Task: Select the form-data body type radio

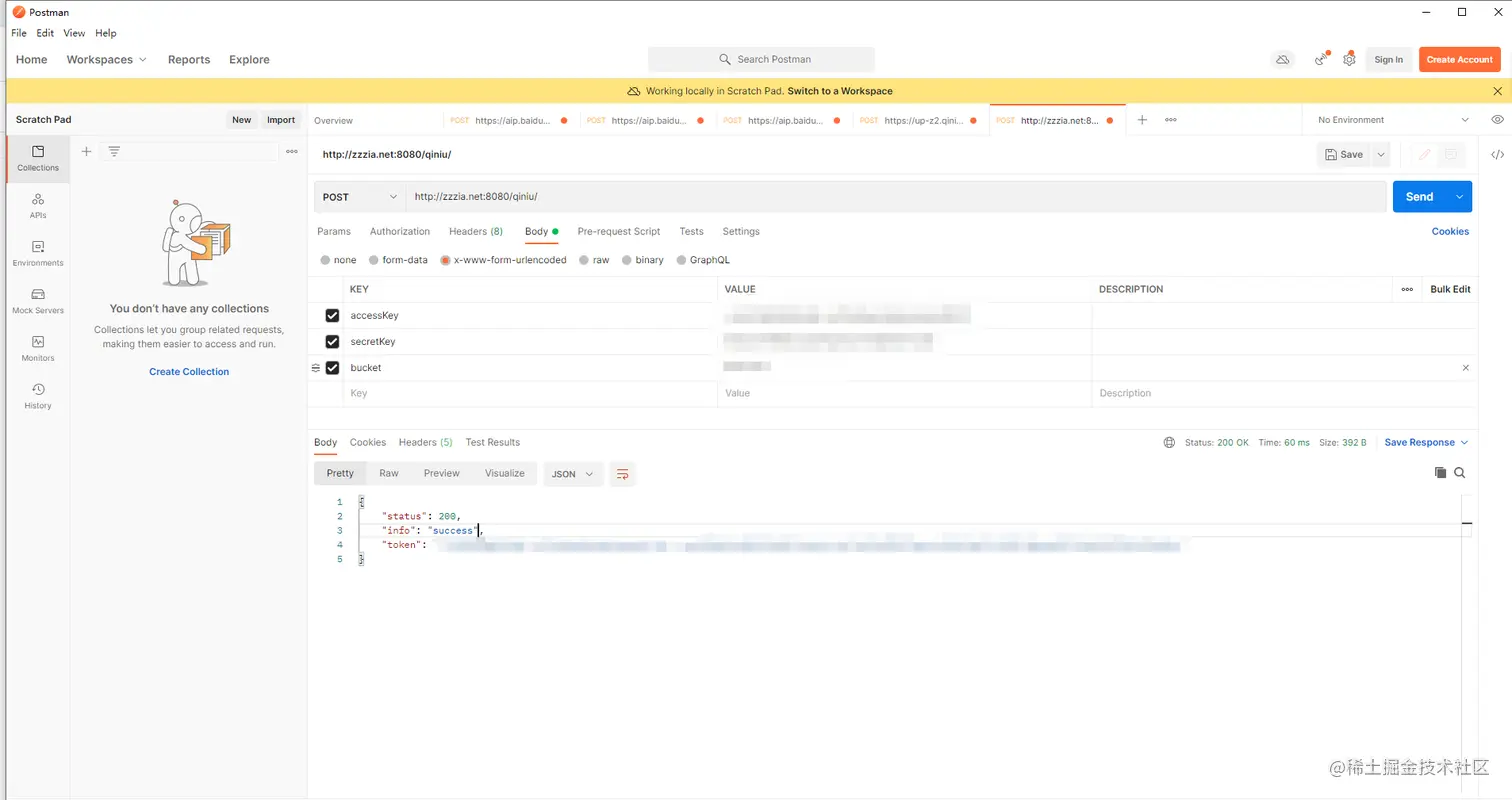Action: (373, 260)
